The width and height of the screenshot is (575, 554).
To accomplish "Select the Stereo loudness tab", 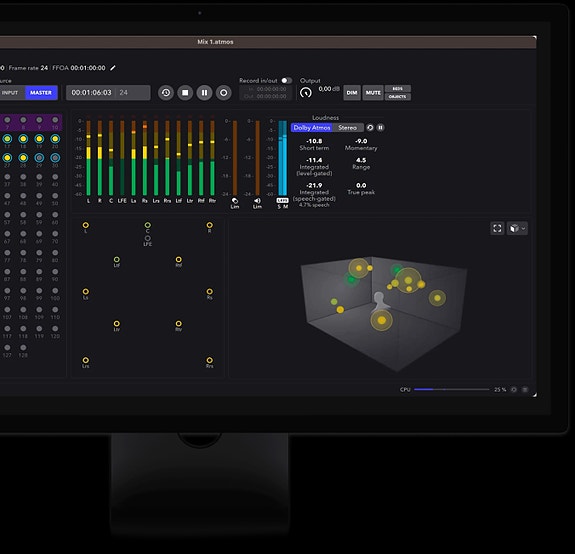I will pos(348,128).
